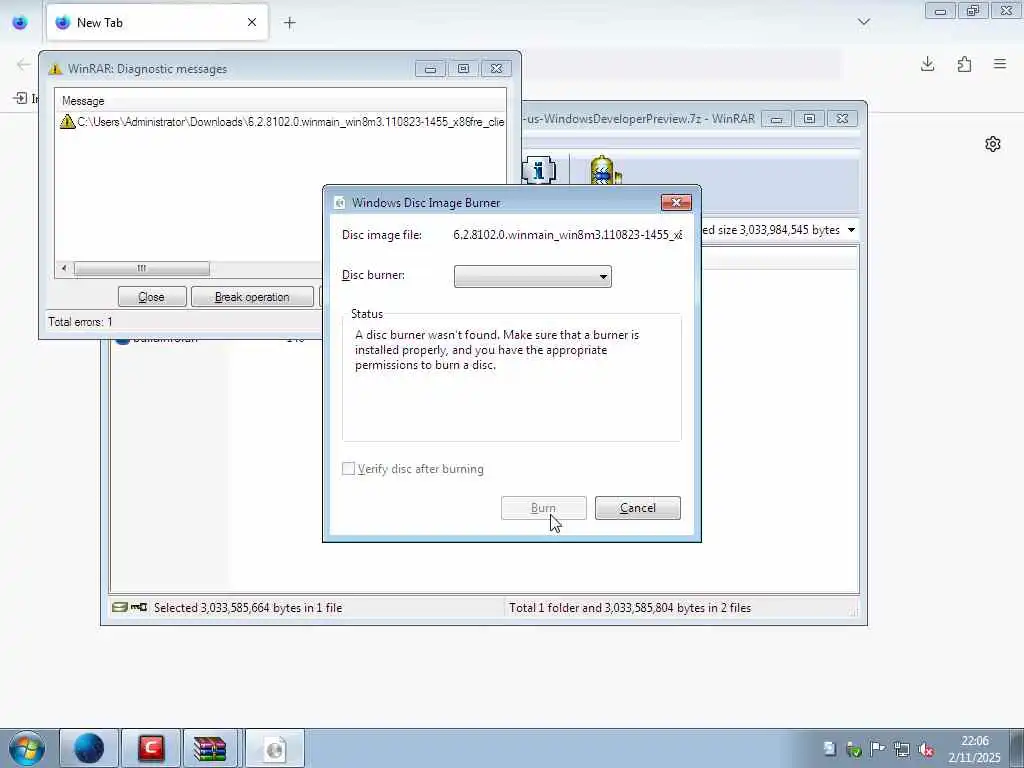Maximize the WinRAR archive window
The width and height of the screenshot is (1024, 768).
point(809,119)
